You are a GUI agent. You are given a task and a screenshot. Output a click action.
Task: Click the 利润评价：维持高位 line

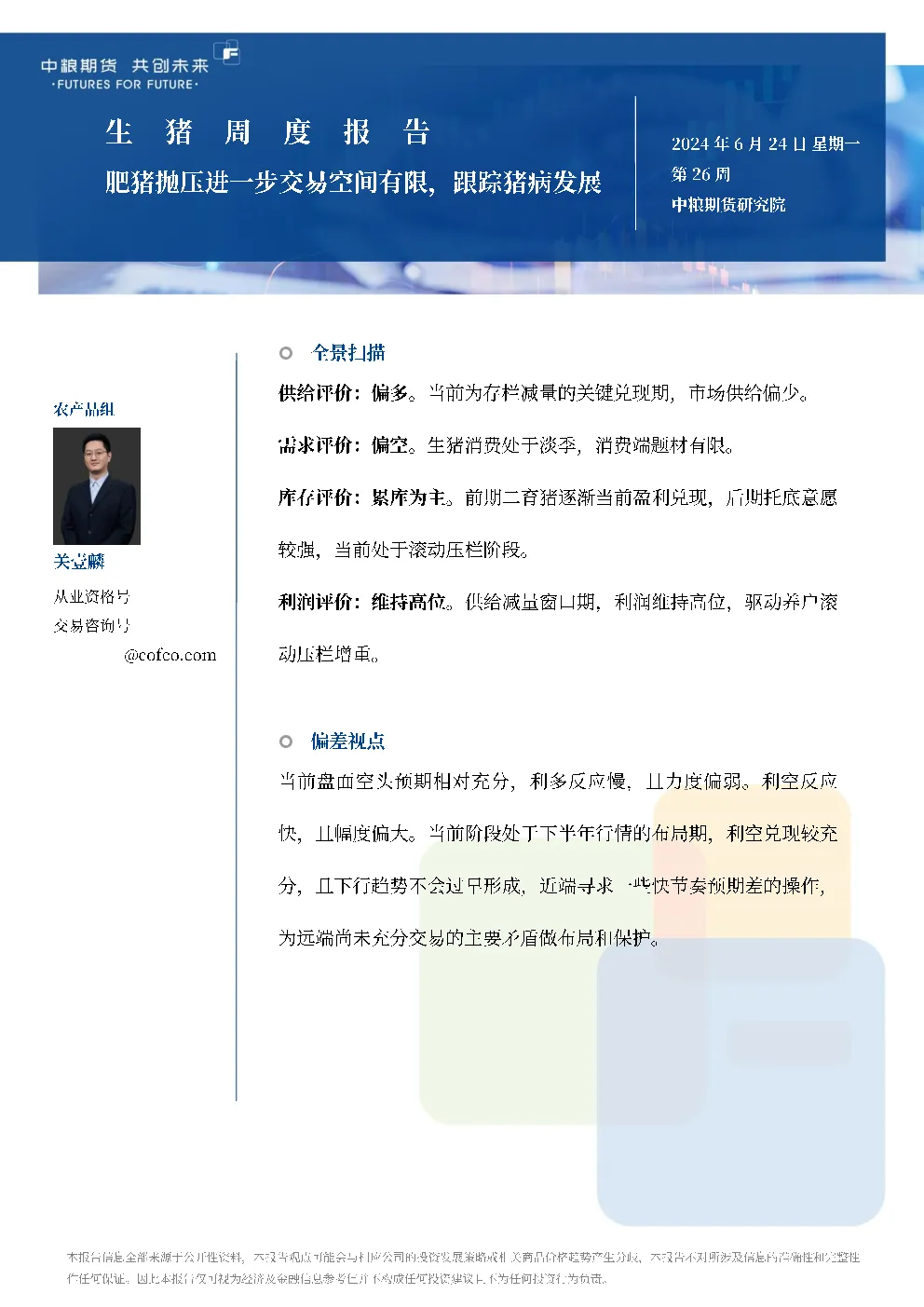click(558, 602)
